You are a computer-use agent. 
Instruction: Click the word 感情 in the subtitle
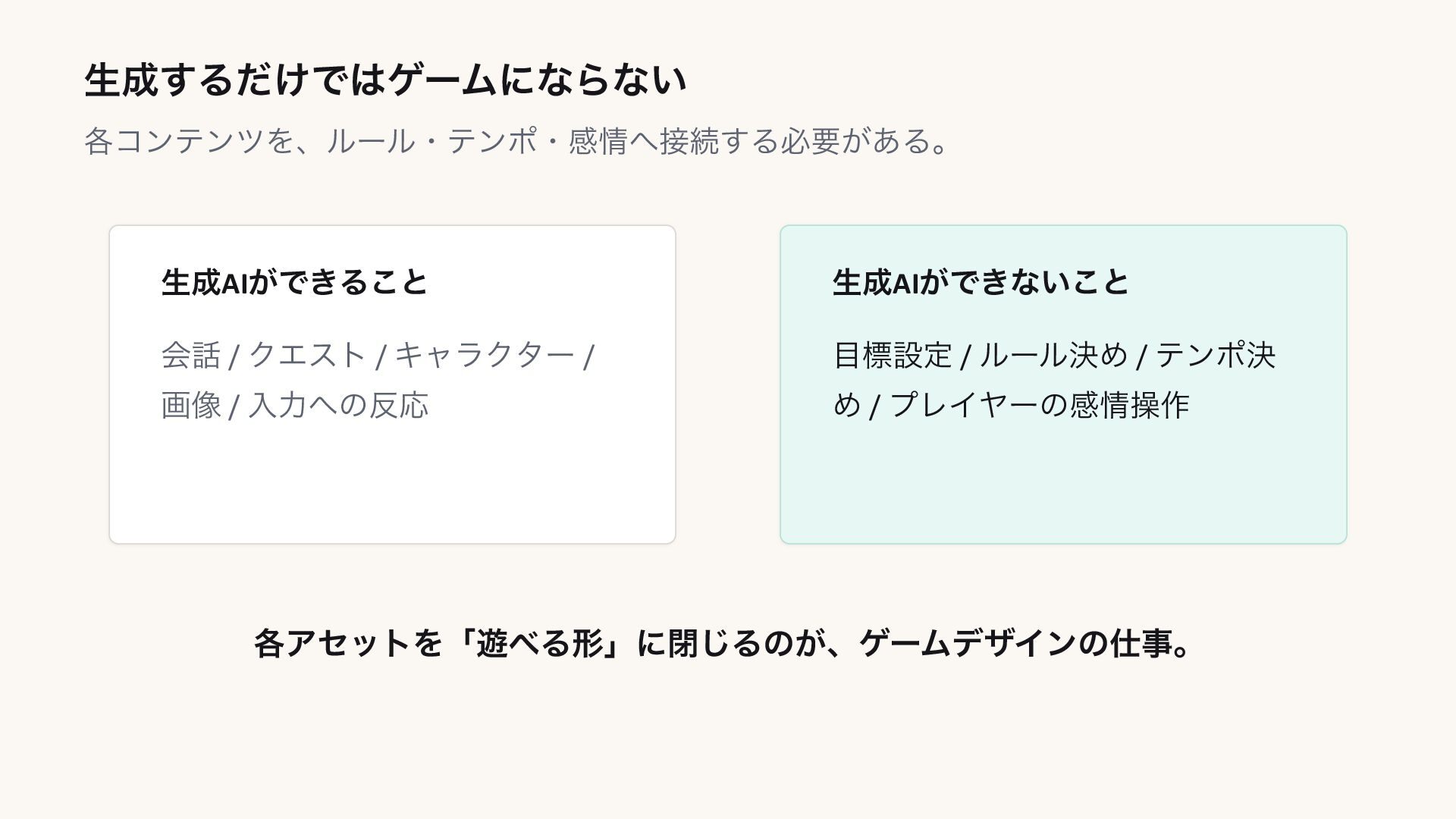(x=598, y=141)
